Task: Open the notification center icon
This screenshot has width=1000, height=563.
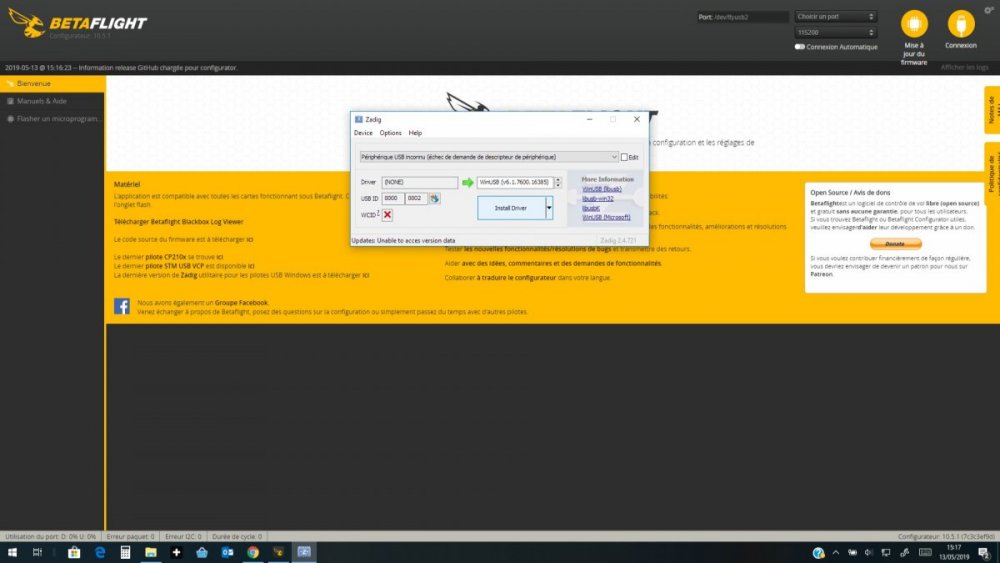Action: [984, 552]
